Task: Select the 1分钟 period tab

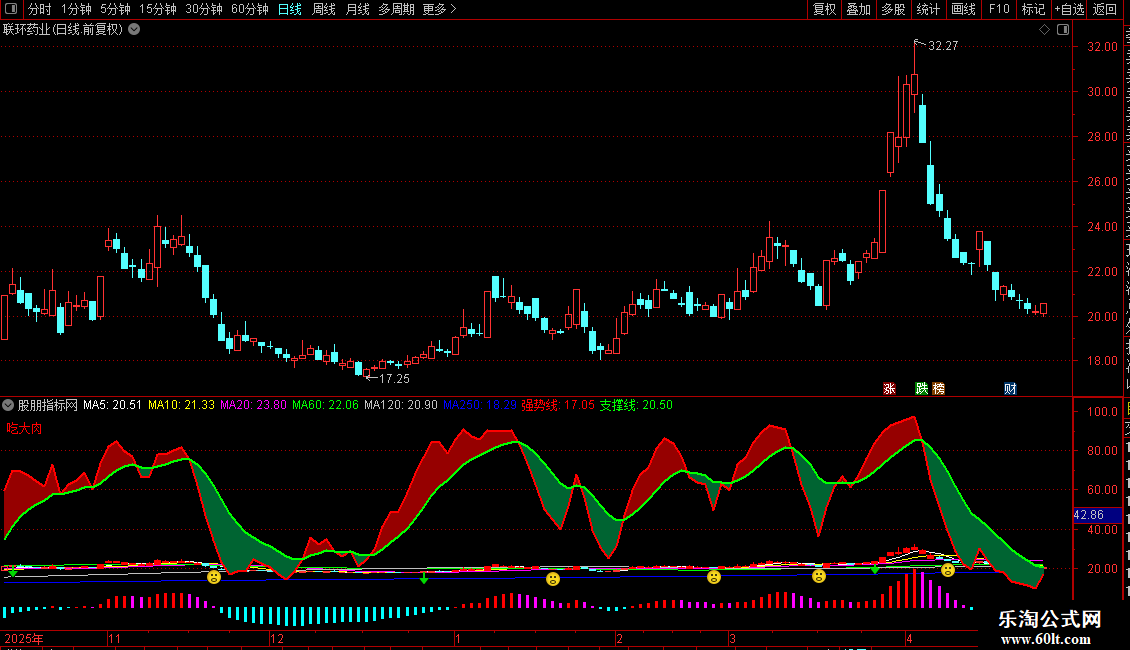Action: [x=76, y=9]
